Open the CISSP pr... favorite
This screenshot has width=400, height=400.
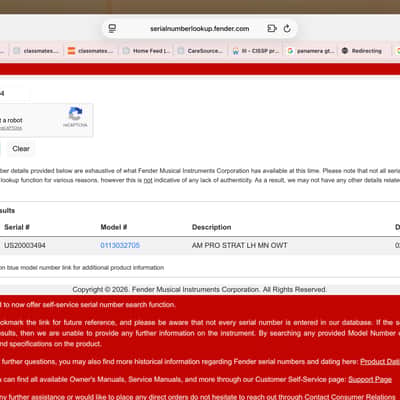tap(255, 51)
